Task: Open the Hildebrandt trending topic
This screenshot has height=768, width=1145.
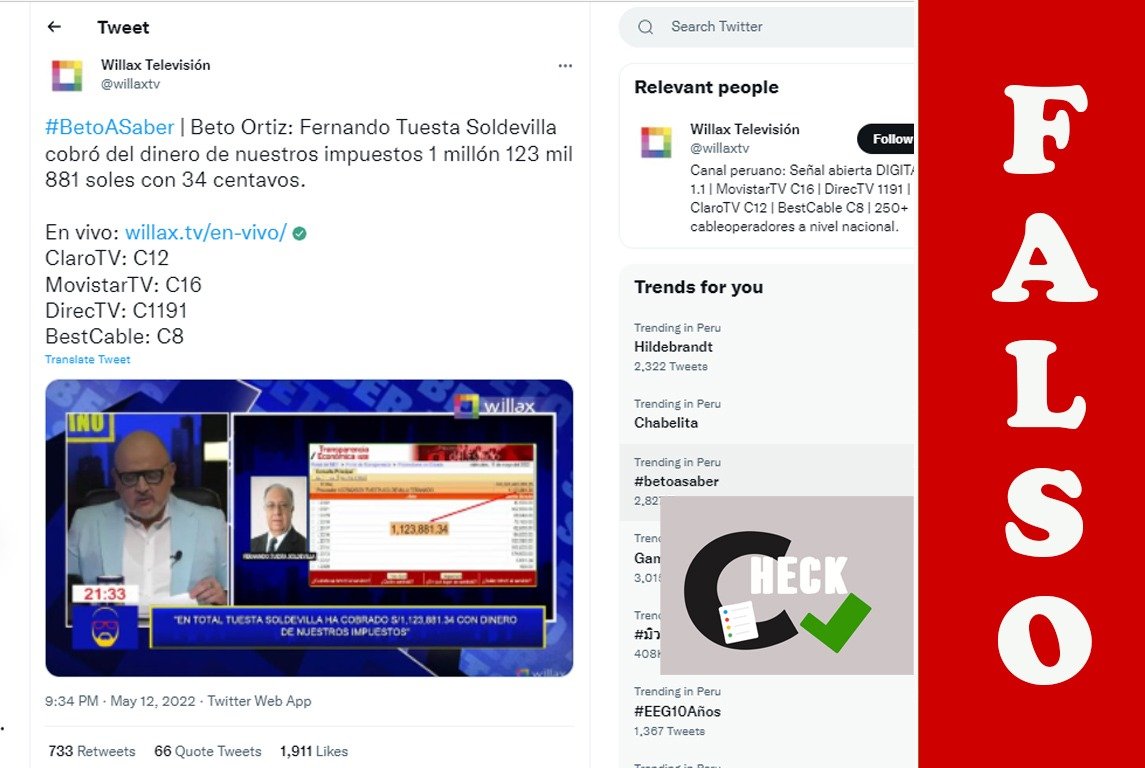Action: pos(767,347)
